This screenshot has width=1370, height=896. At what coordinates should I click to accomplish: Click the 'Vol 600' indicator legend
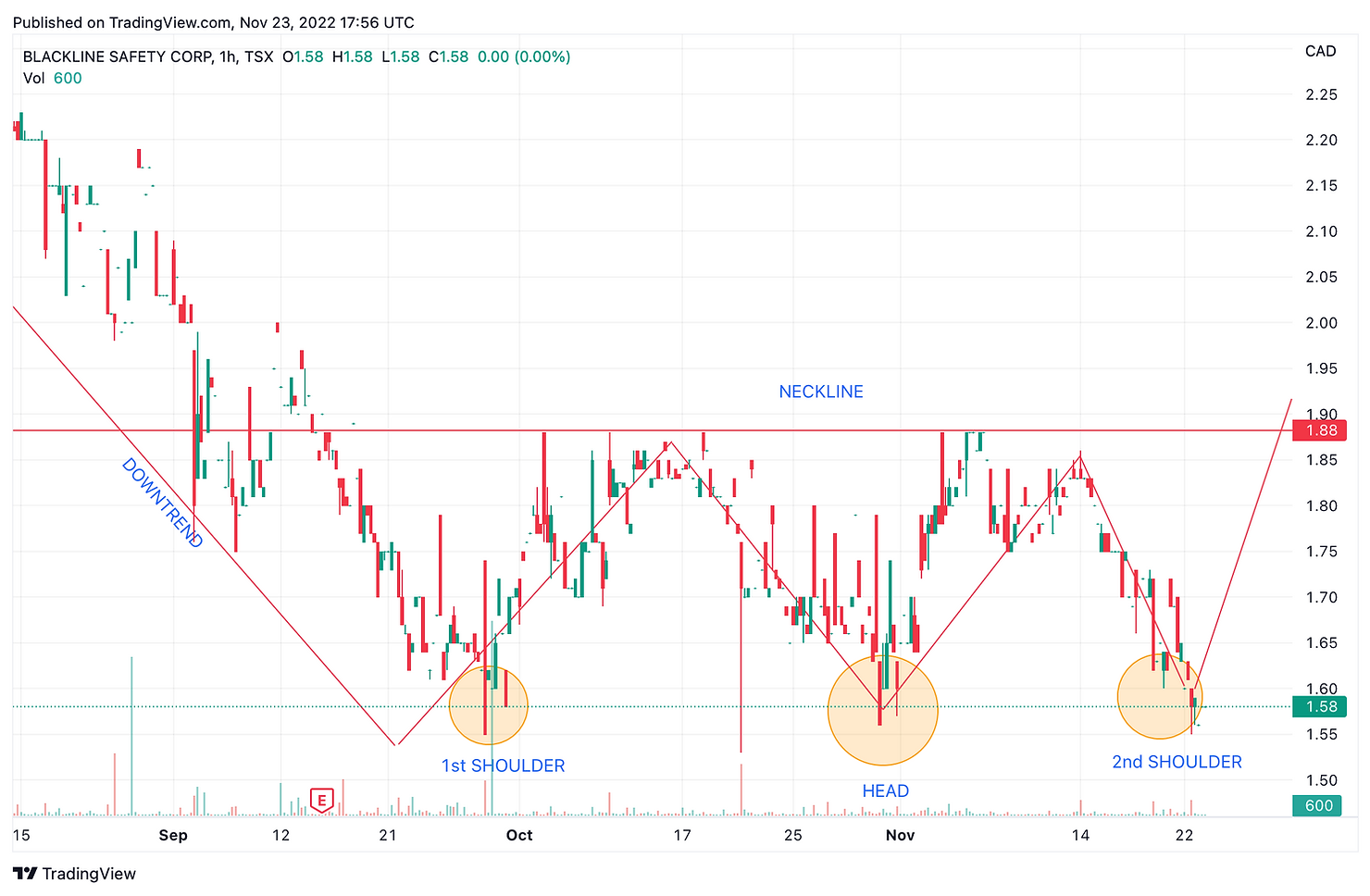tap(53, 78)
